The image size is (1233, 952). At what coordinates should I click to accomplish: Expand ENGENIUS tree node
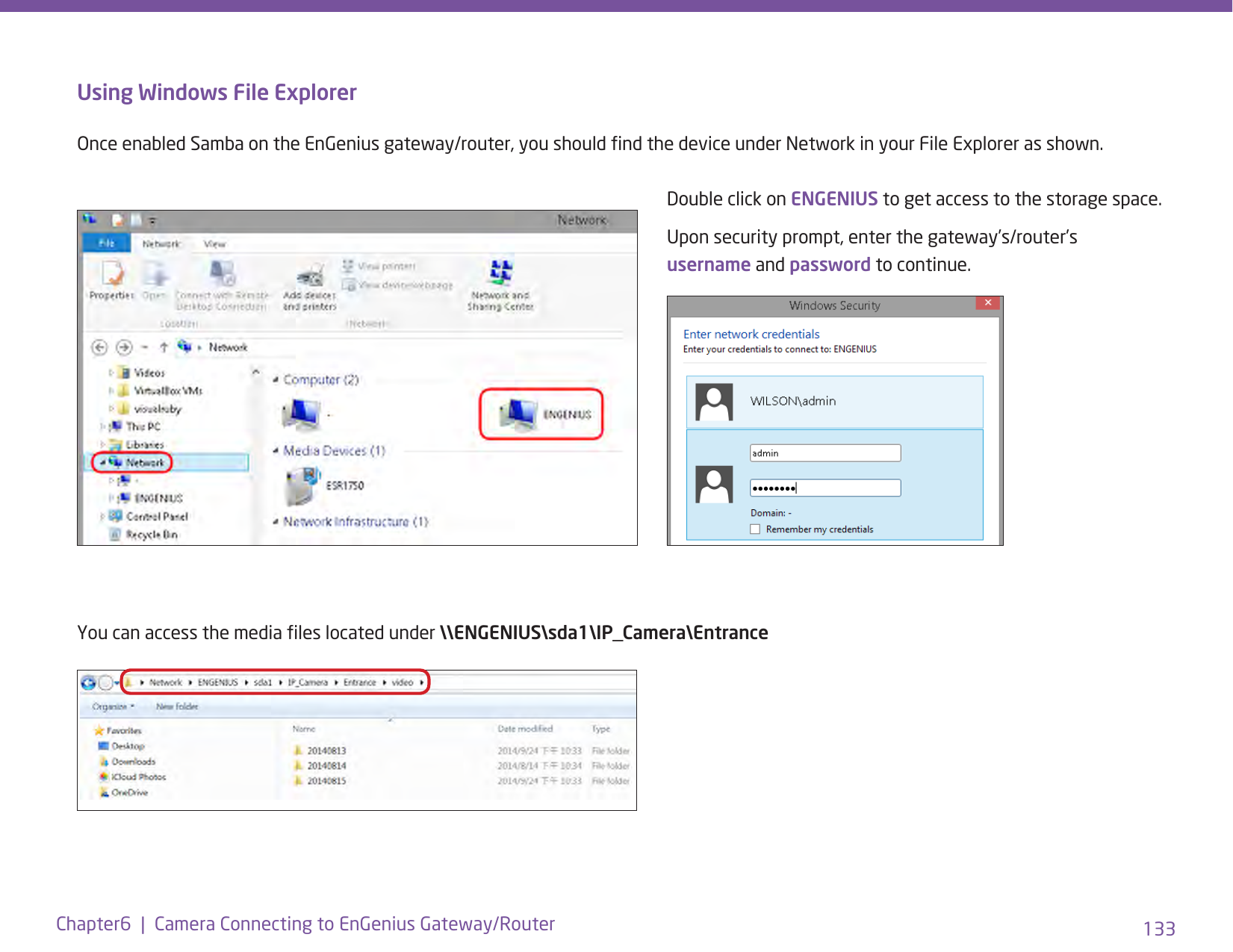pyautogui.click(x=111, y=498)
